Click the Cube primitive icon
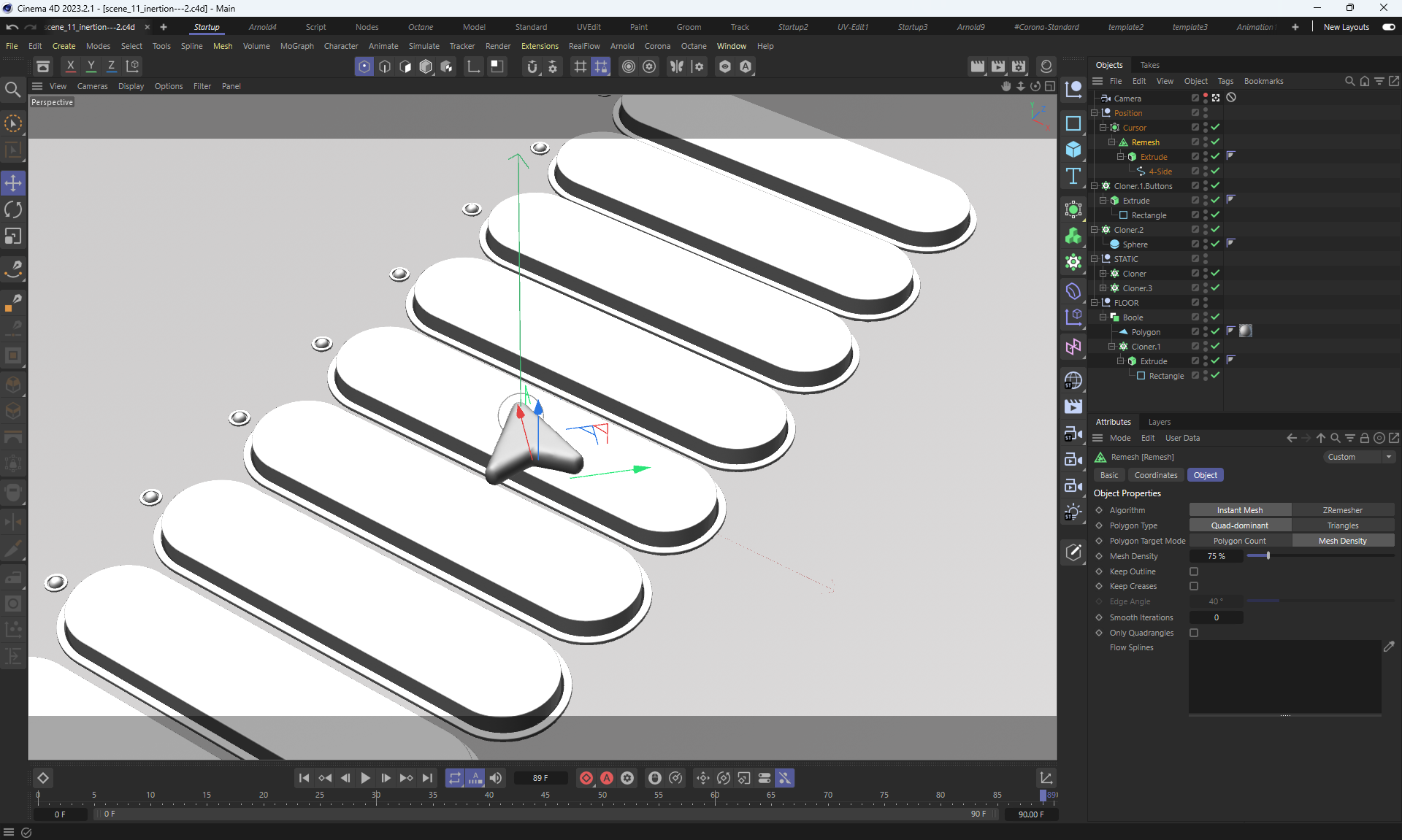The height and width of the screenshot is (840, 1402). [x=1073, y=150]
